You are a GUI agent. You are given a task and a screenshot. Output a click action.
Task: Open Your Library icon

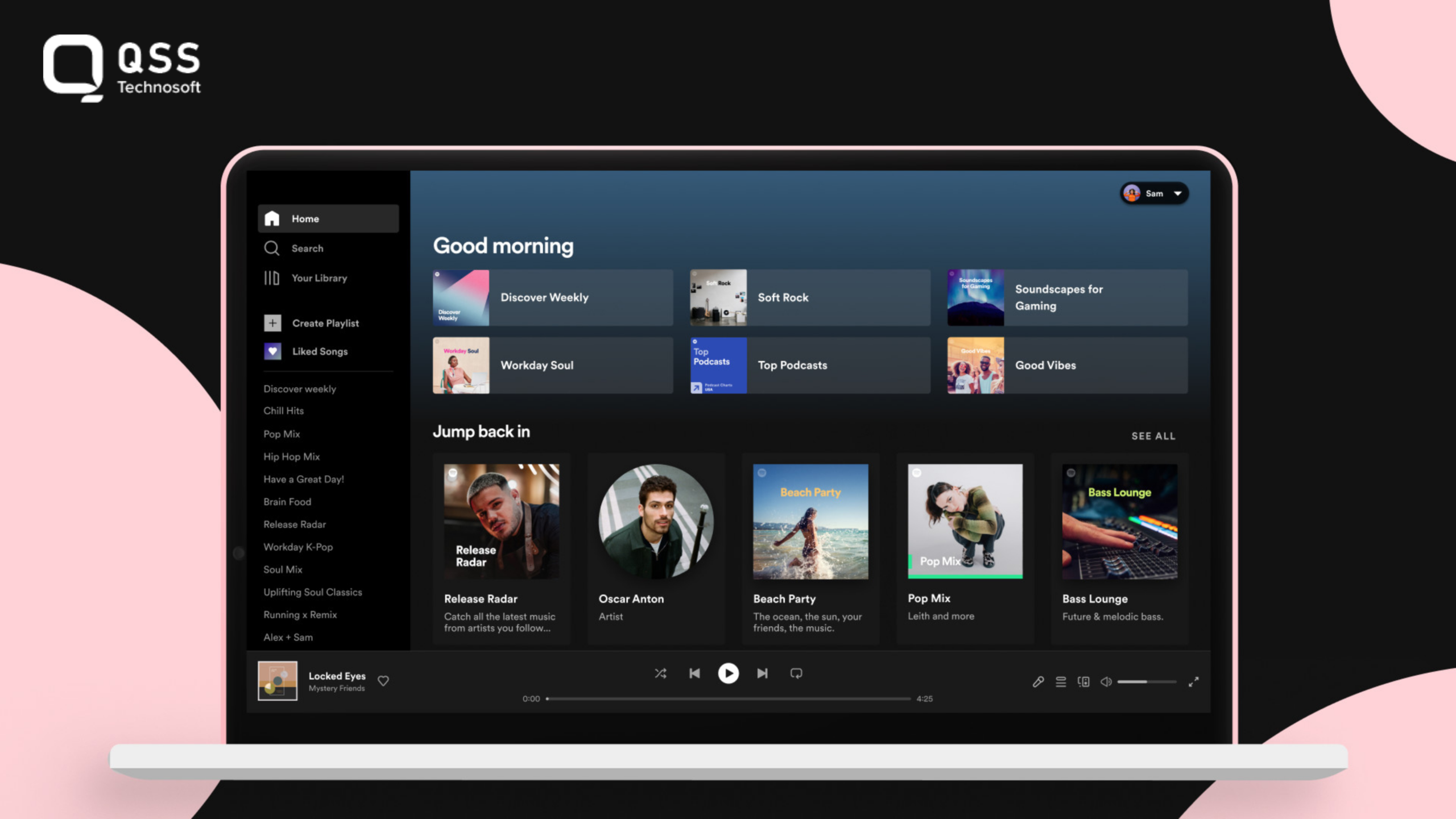[x=272, y=278]
